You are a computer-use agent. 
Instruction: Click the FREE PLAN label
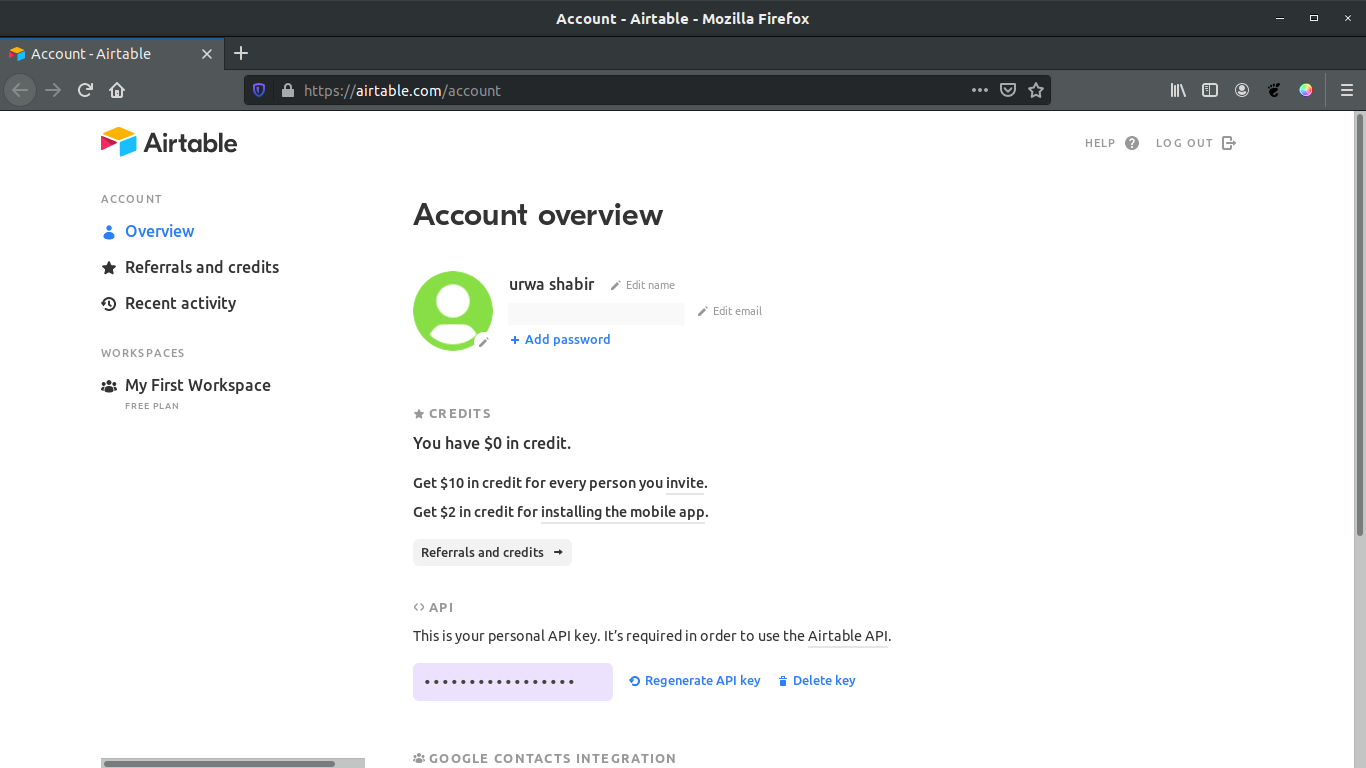pos(152,406)
